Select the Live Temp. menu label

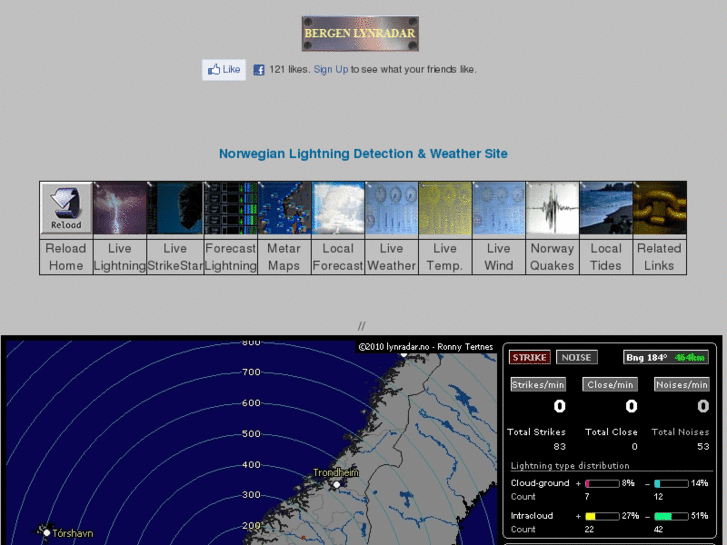[445, 257]
